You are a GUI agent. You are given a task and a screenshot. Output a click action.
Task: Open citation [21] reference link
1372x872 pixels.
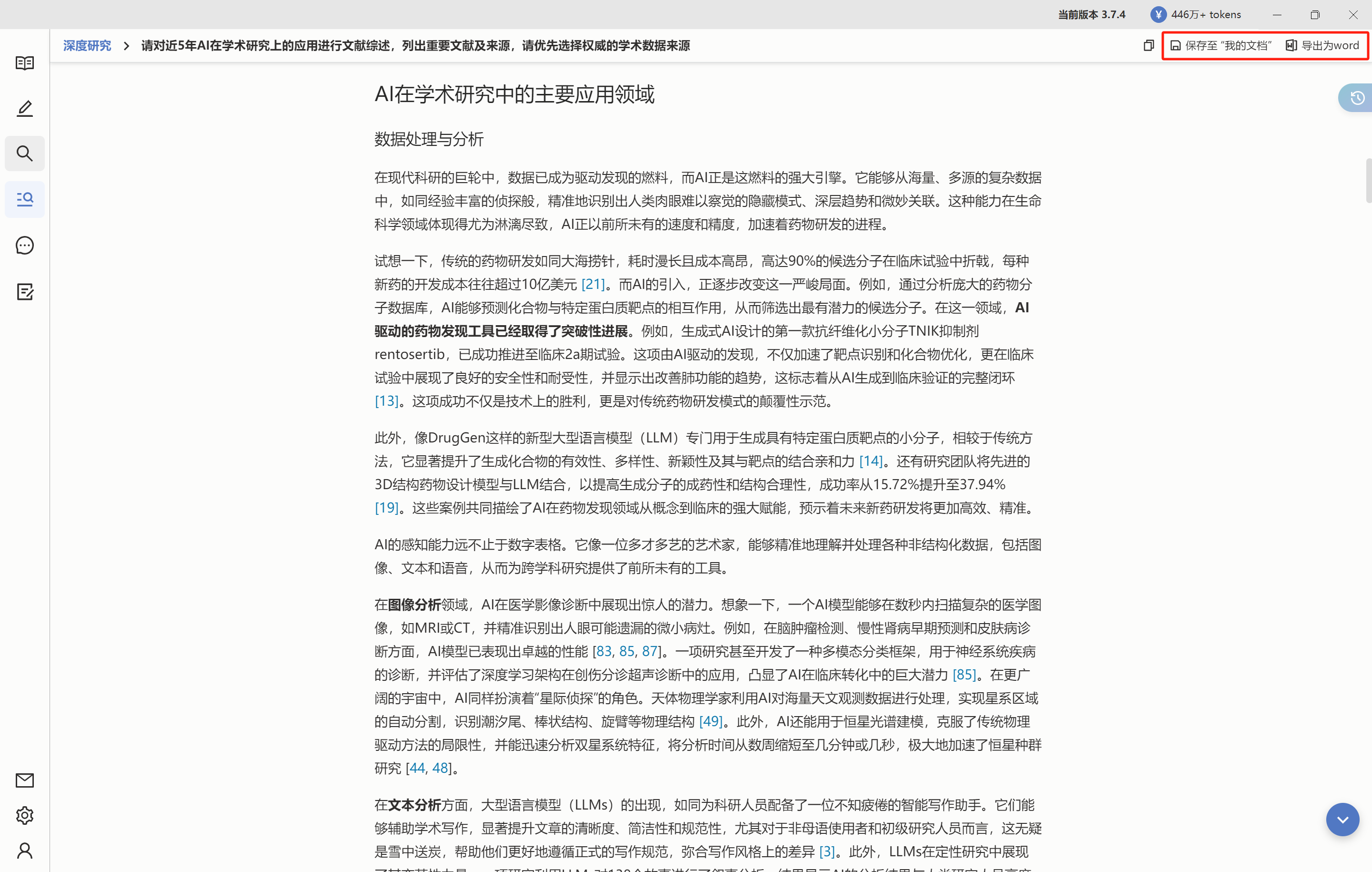pos(592,284)
